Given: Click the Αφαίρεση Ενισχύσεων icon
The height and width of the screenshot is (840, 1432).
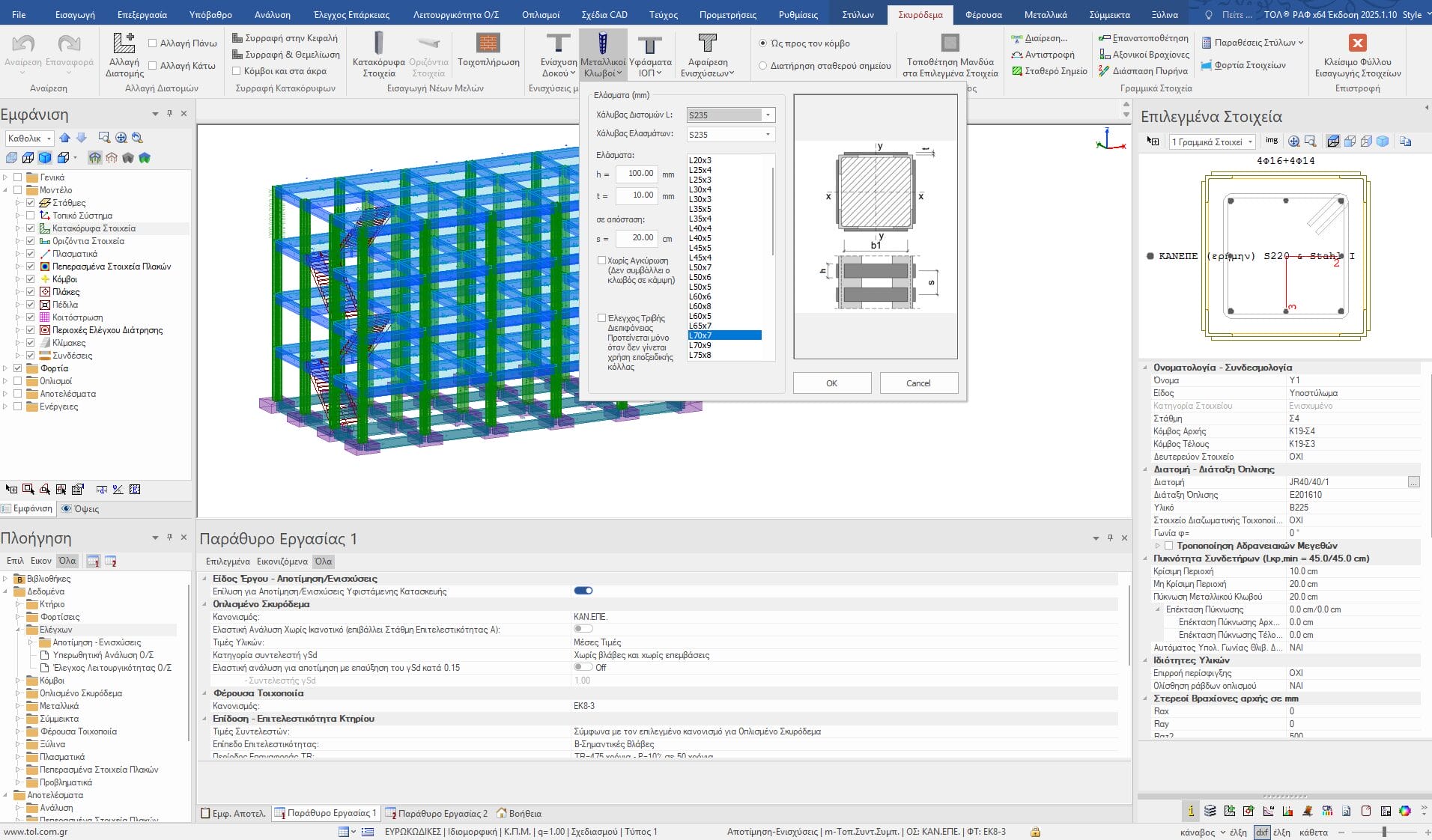Looking at the screenshot, I should (707, 43).
